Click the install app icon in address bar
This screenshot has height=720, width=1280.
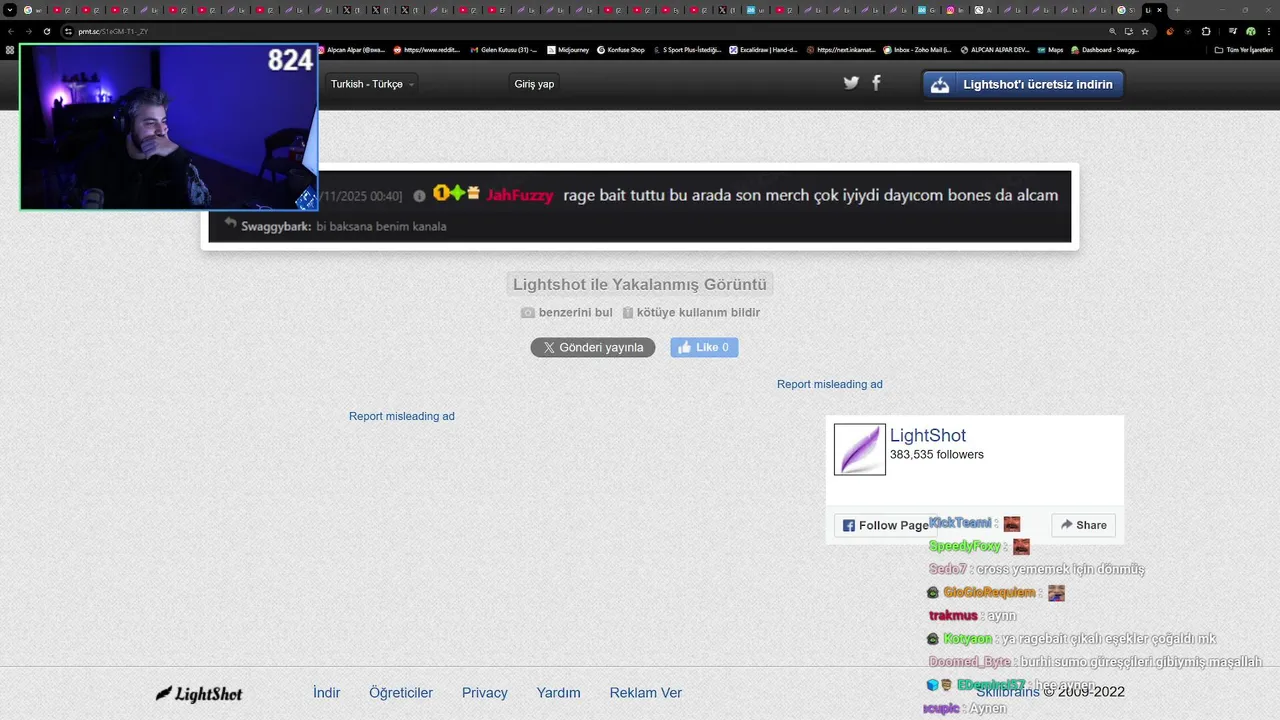[x=1129, y=31]
